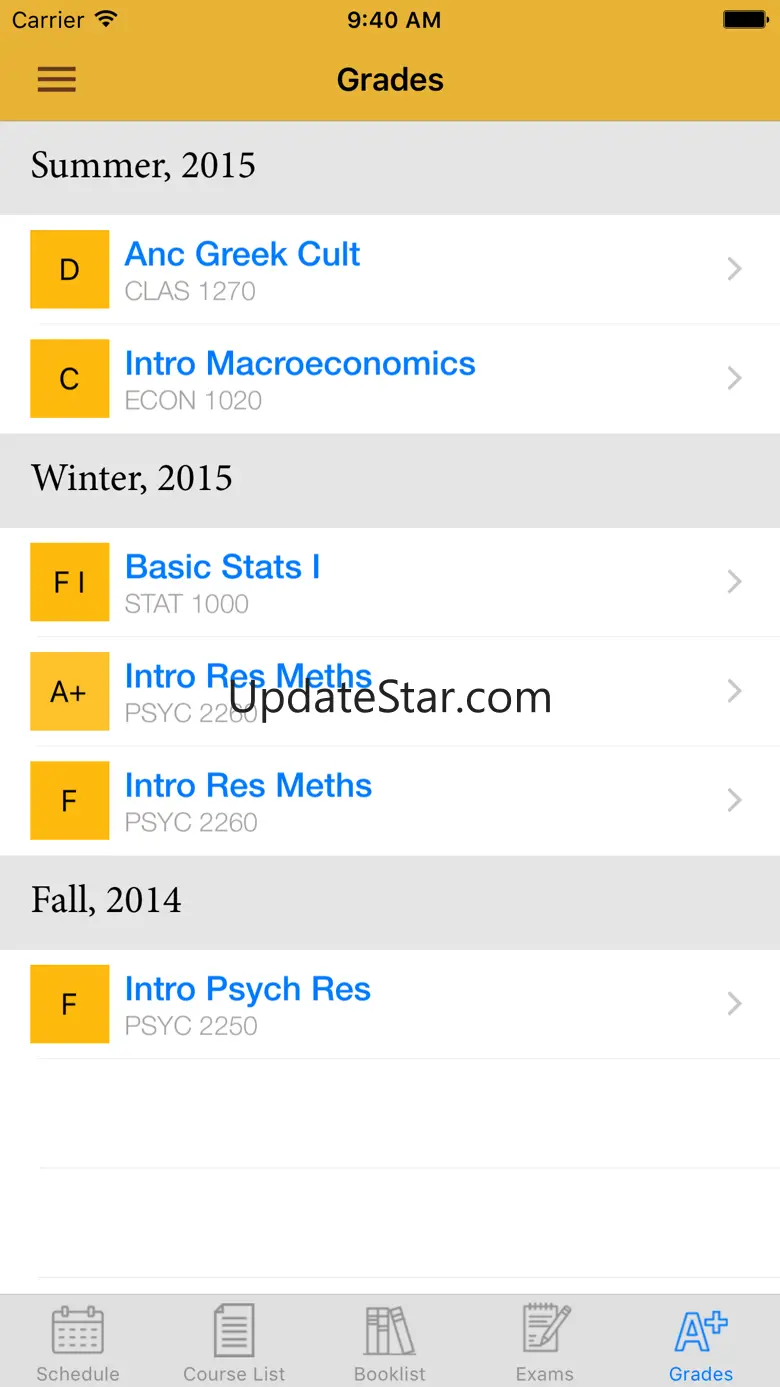The height and width of the screenshot is (1387, 780).
Task: Switch to the Exams tab label
Action: pyautogui.click(x=545, y=1374)
